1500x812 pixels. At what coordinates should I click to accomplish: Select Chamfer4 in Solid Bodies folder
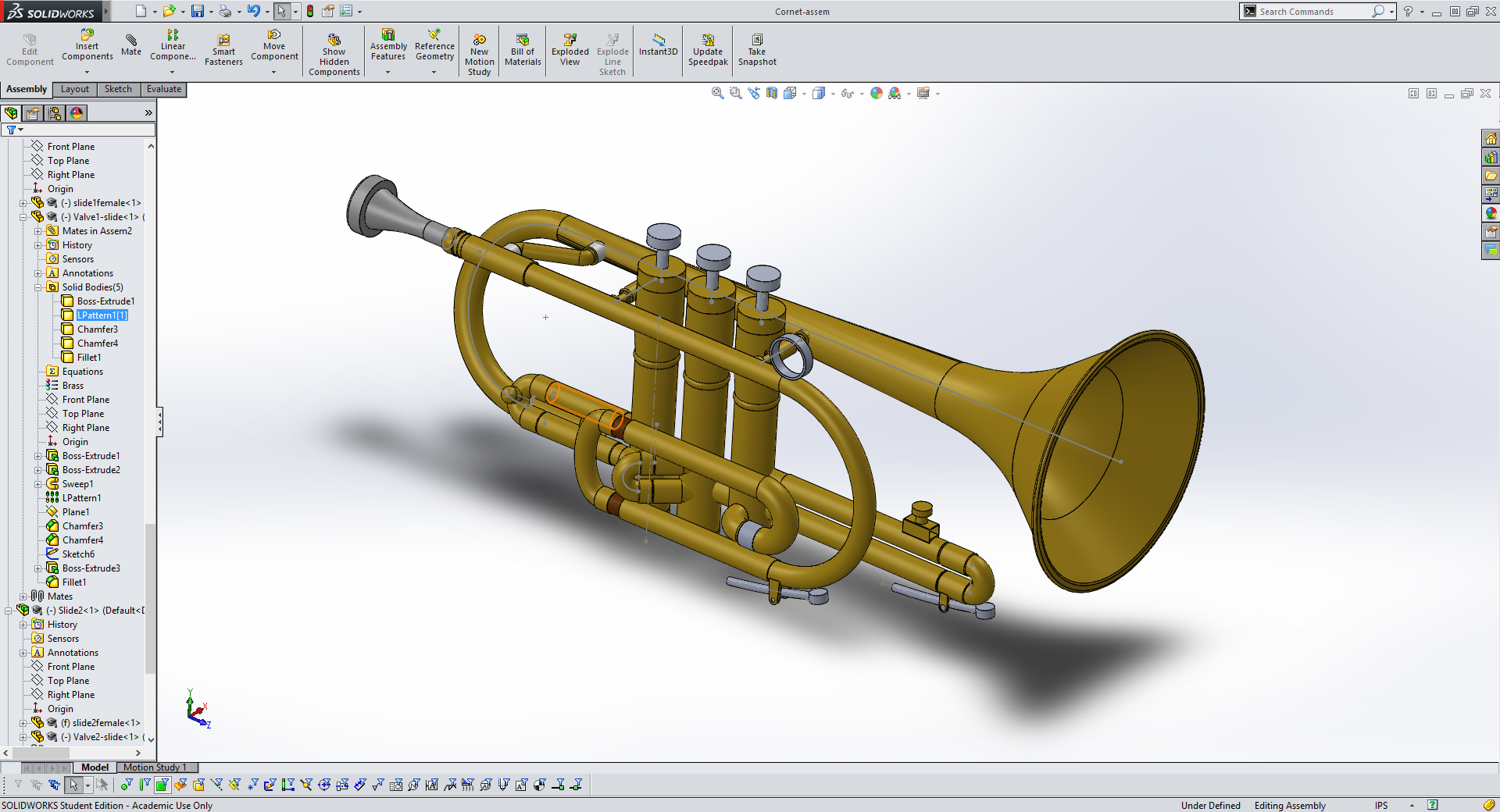[98, 344]
